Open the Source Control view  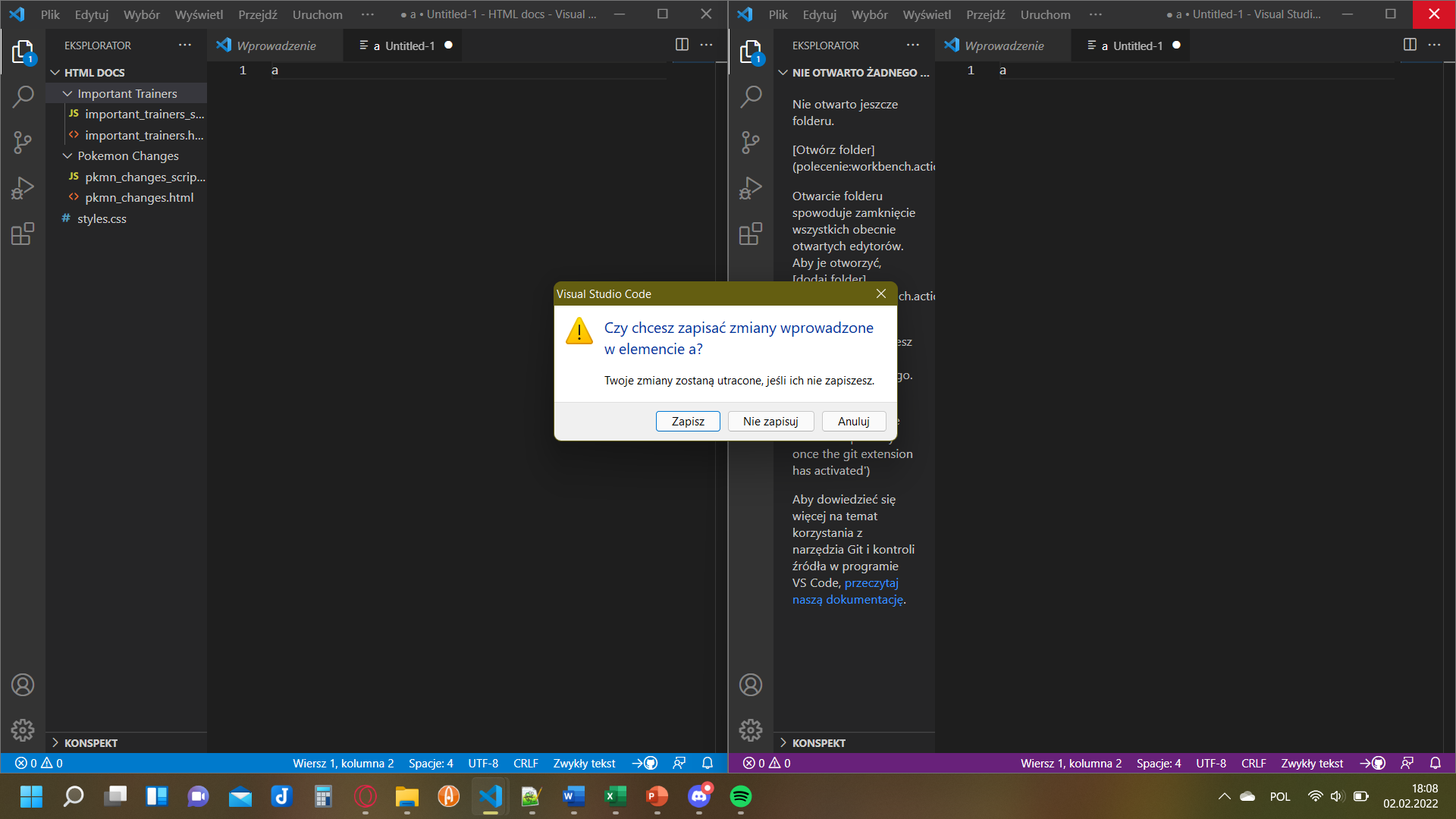point(23,143)
